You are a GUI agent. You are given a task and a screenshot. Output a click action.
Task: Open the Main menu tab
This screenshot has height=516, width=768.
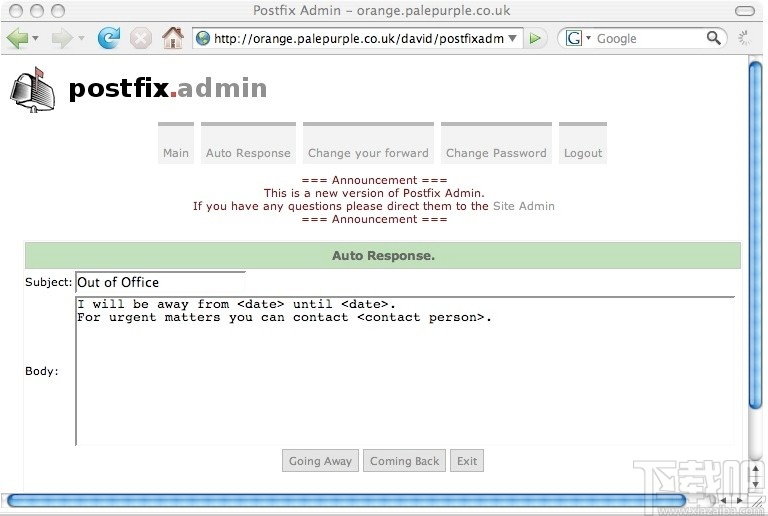(176, 143)
